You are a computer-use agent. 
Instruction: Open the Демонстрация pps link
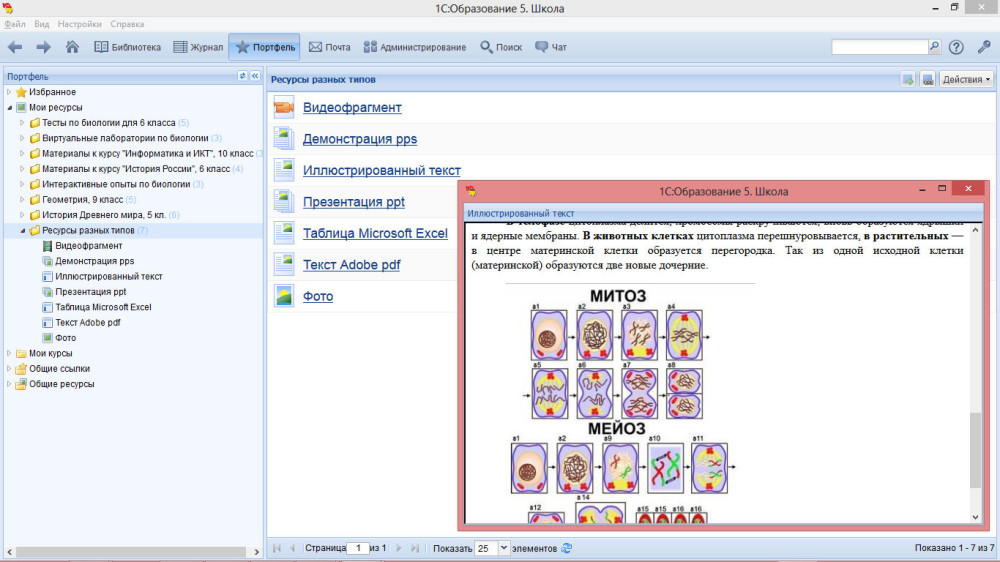pyautogui.click(x=360, y=139)
